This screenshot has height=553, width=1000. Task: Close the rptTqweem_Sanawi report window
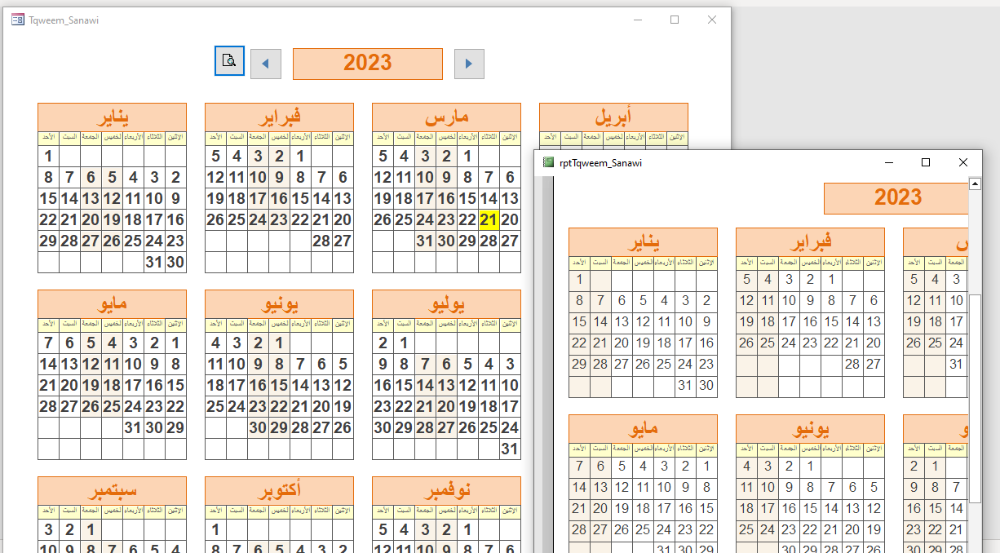click(963, 162)
